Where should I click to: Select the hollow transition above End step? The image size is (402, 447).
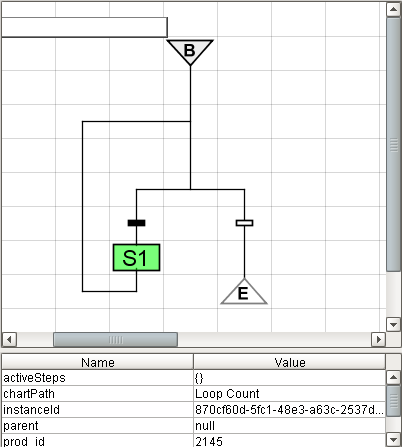244,223
